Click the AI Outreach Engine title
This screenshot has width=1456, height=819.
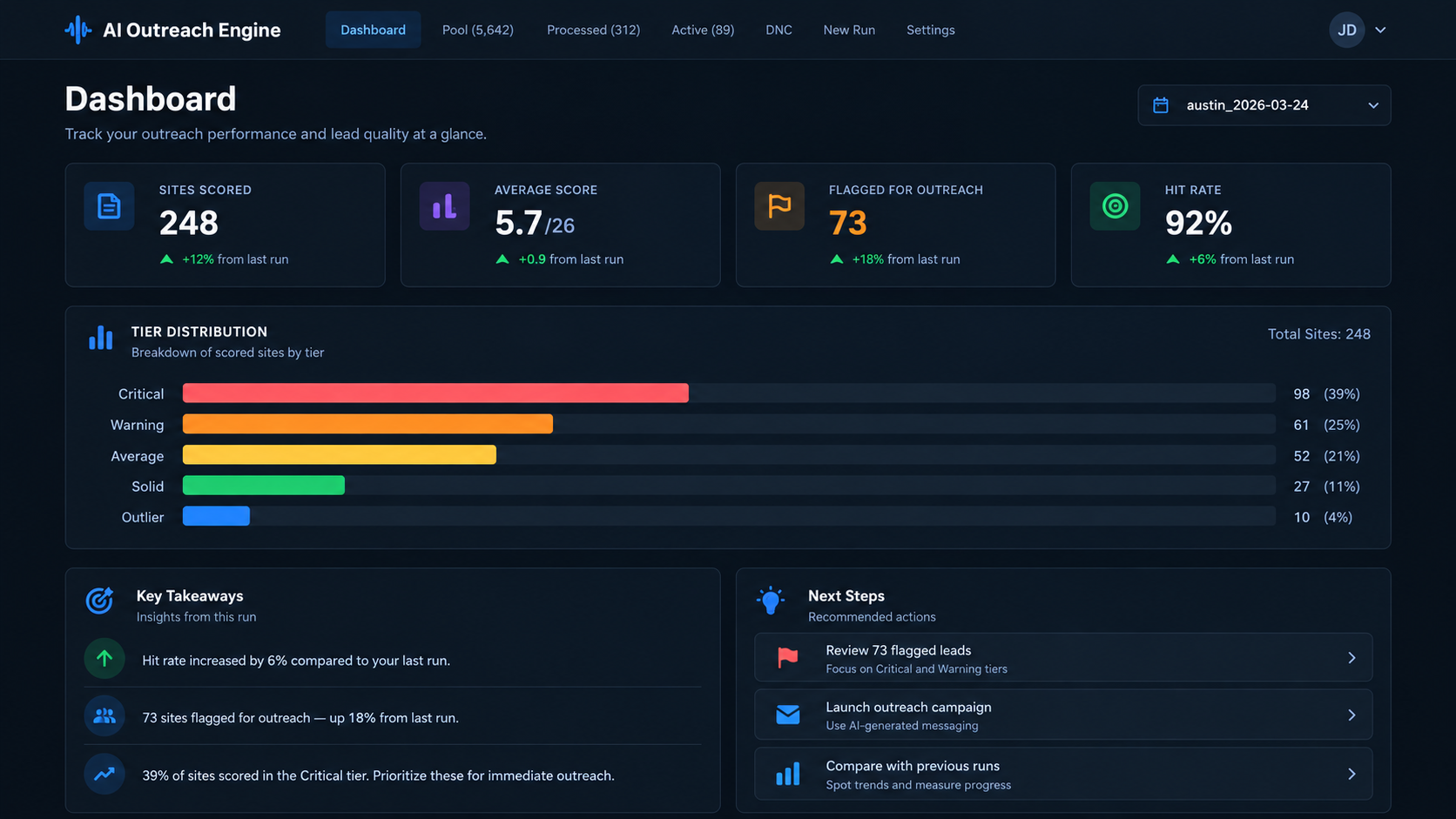pos(192,30)
